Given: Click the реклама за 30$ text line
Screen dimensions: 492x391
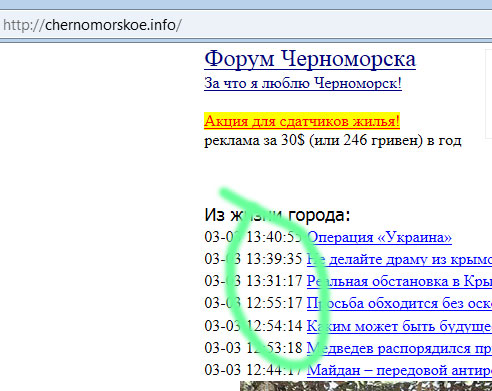Looking at the screenshot, I should click(333, 141).
